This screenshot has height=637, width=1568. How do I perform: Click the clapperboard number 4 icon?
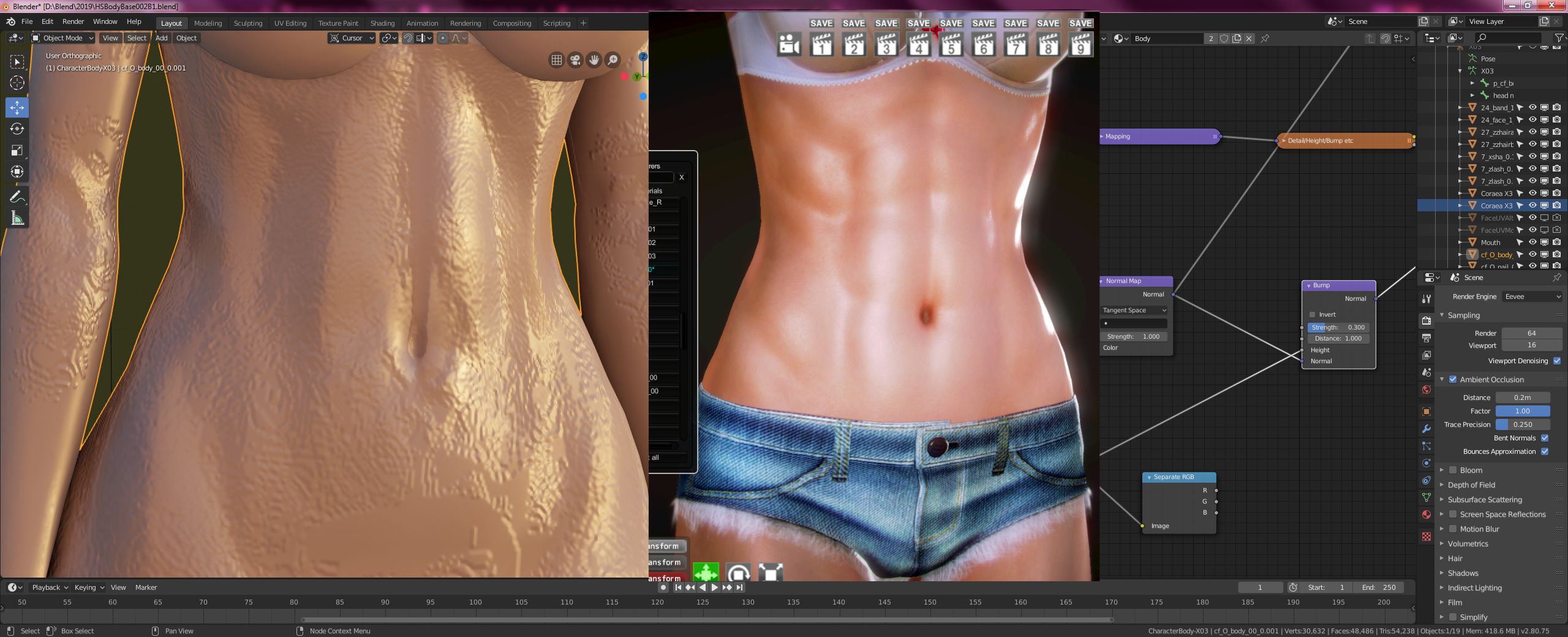point(919,44)
